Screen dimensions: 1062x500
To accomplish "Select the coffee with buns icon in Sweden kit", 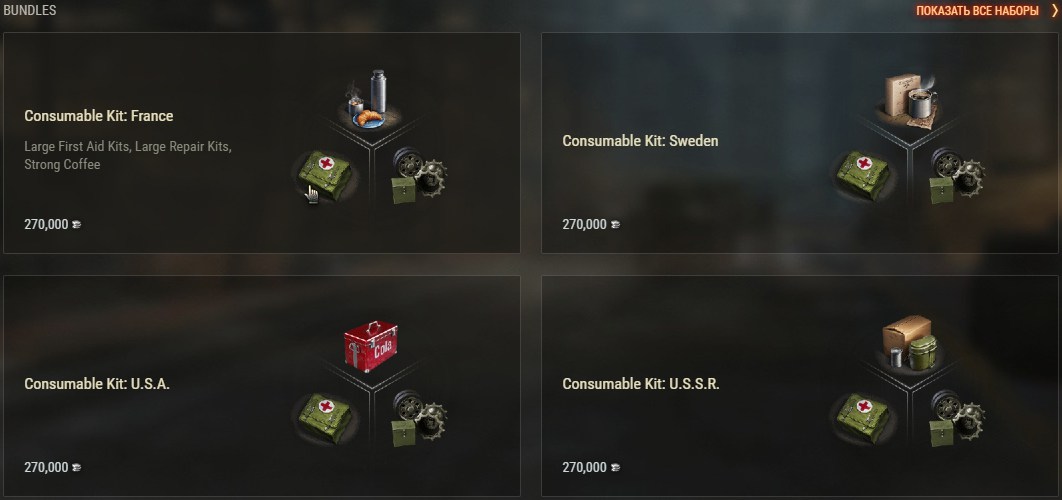I will click(908, 101).
